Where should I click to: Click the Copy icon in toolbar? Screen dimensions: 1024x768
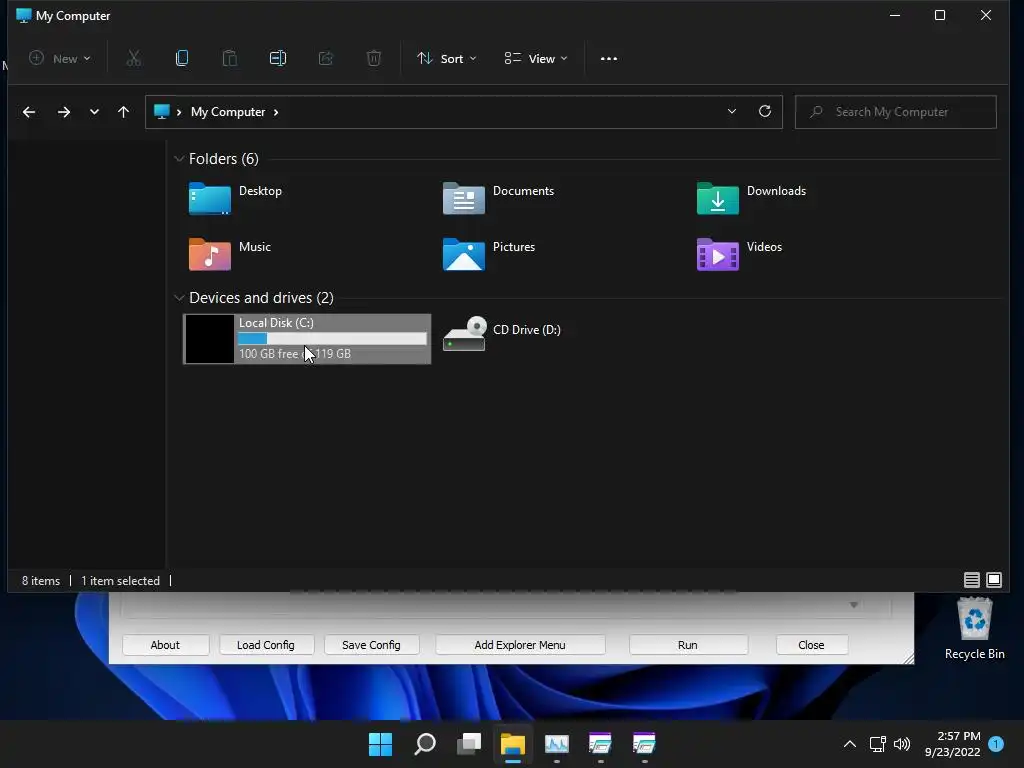(x=182, y=58)
